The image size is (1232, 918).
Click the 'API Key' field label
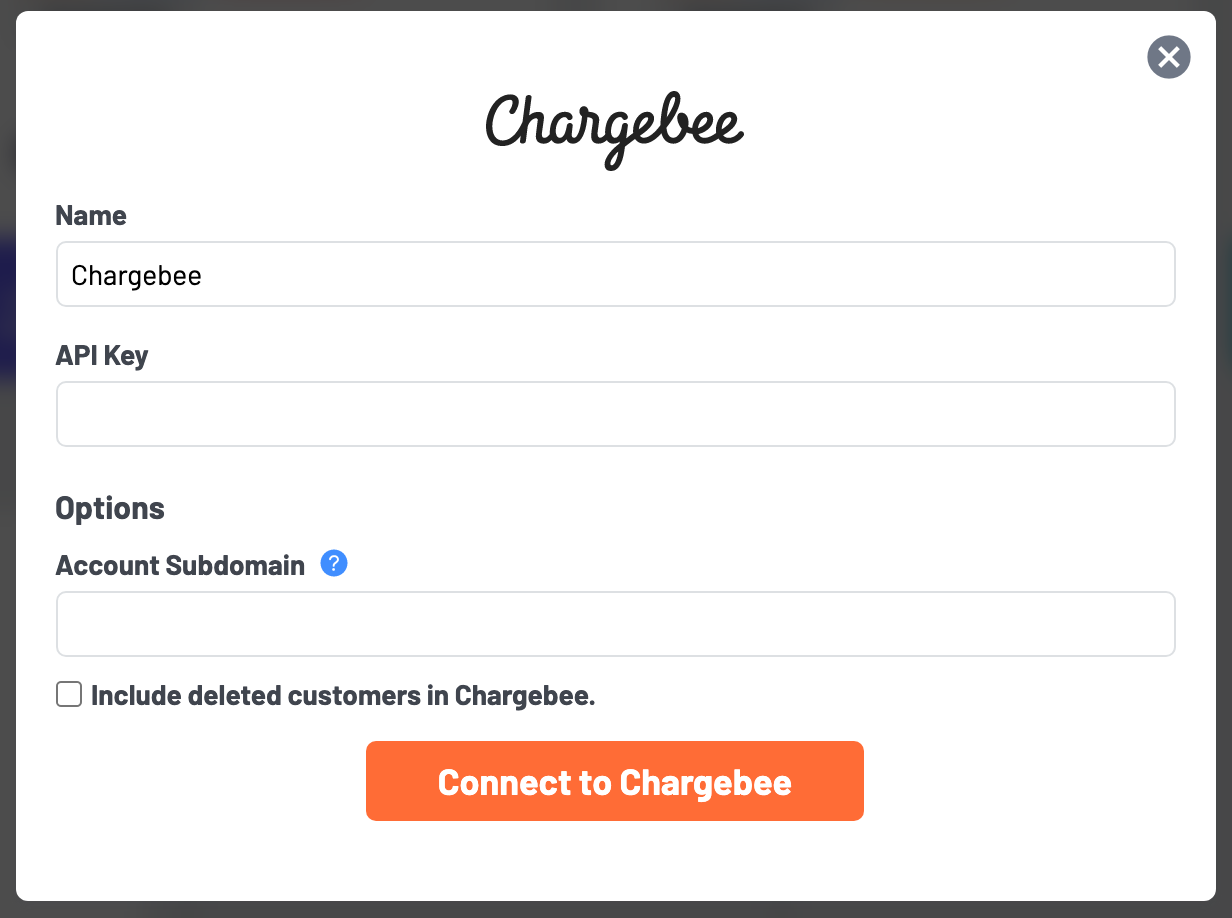[102, 356]
